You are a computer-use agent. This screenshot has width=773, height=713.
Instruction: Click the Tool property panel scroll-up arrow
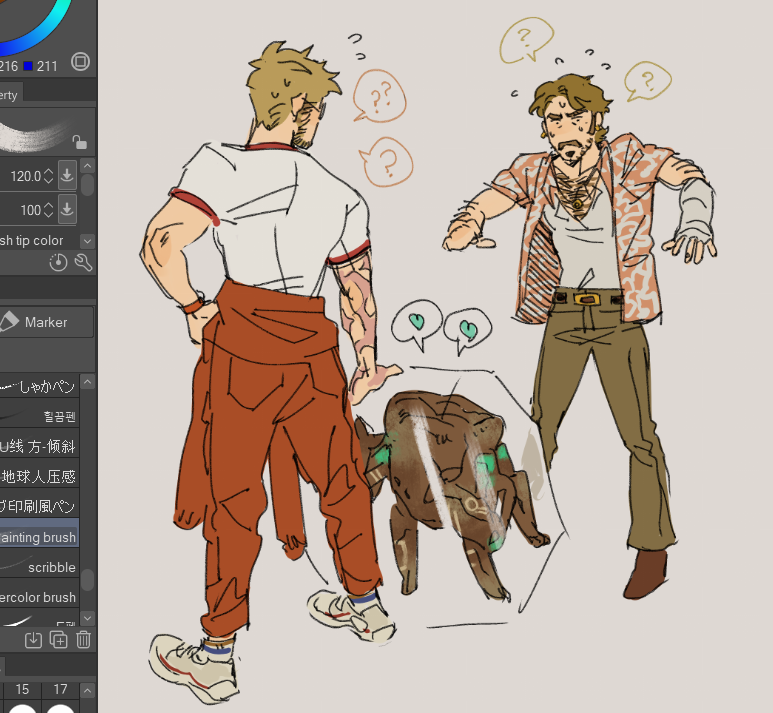[87, 166]
